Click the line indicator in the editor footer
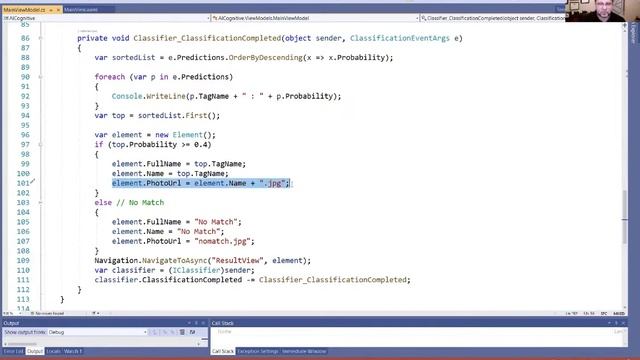The image size is (640, 360). point(571,313)
